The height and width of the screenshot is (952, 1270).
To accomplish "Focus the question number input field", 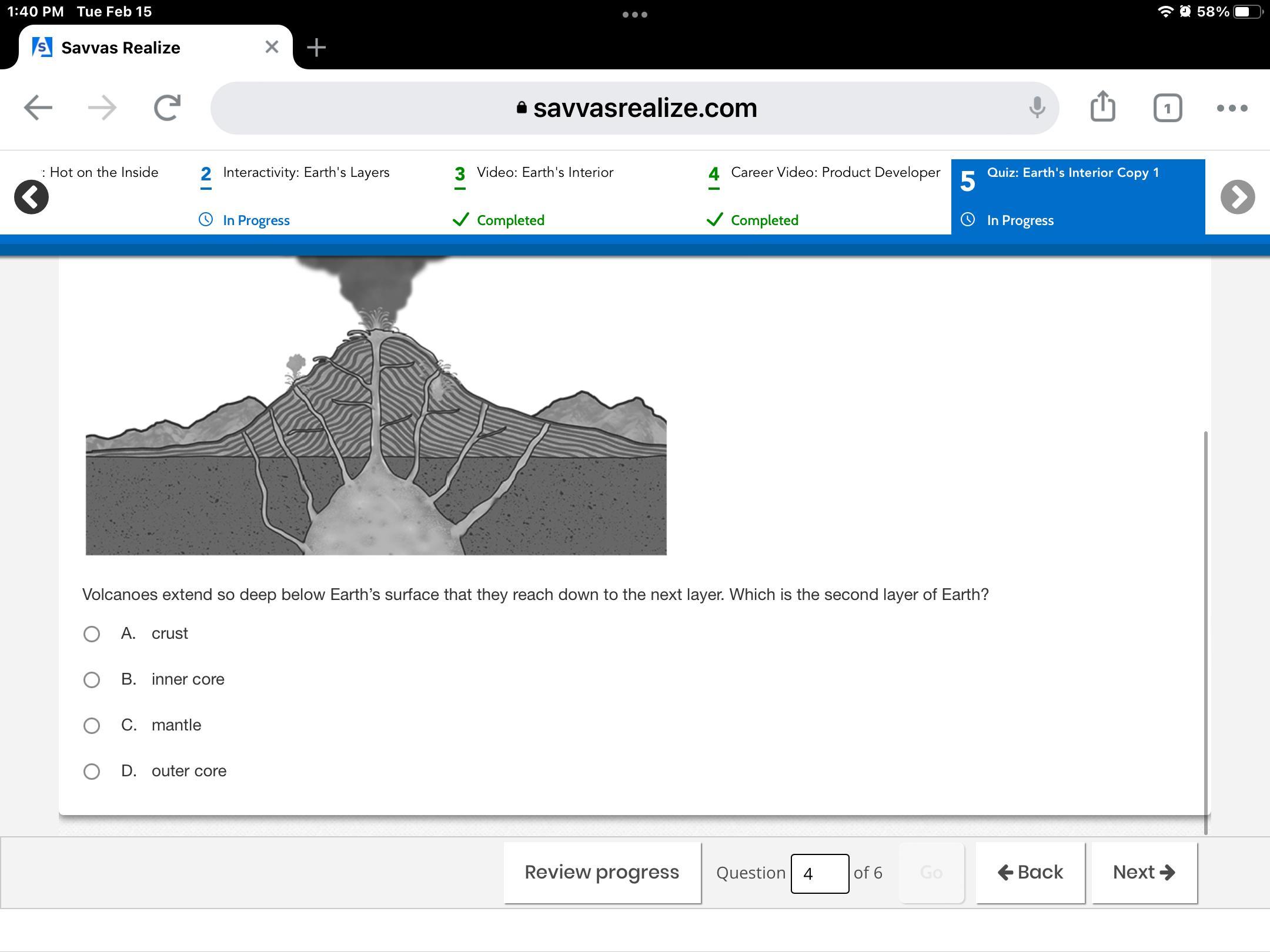I will 819,873.
